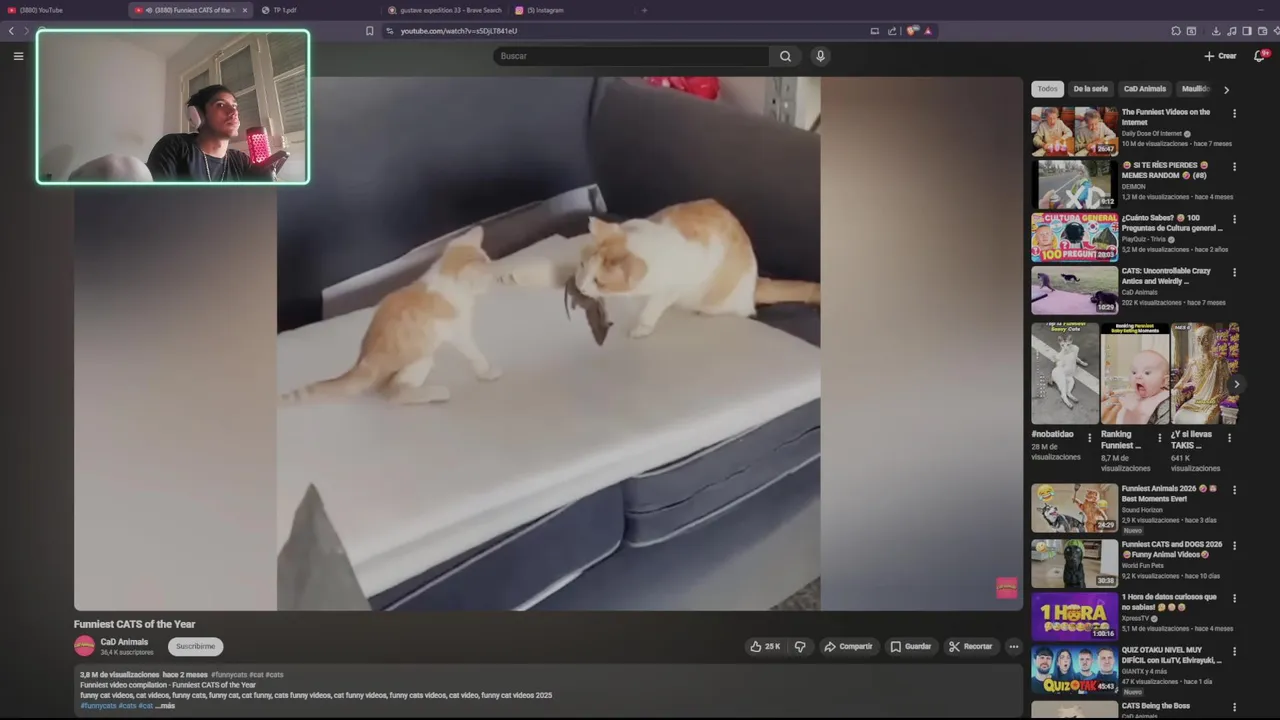
Task: Click the CATS Being the Boss title
Action: [x=1155, y=706]
